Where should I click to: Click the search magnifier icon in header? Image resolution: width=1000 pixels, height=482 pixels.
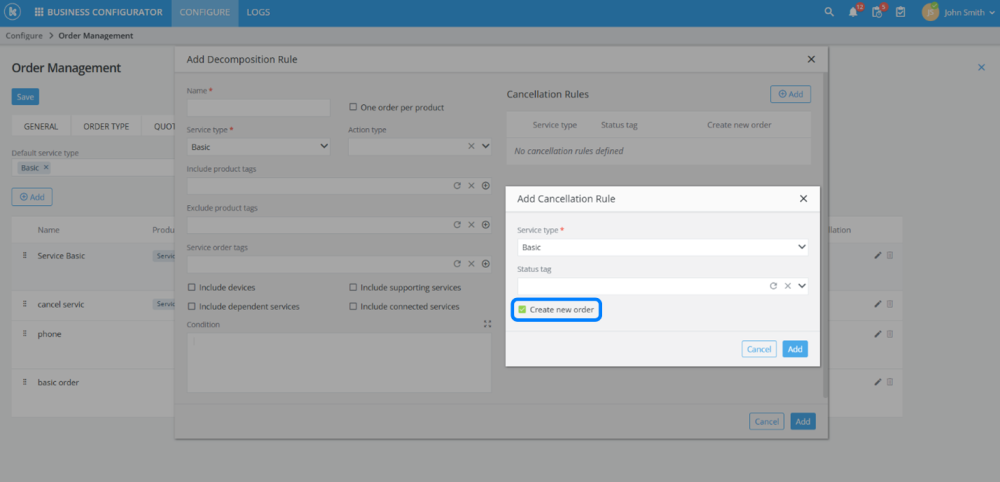828,12
